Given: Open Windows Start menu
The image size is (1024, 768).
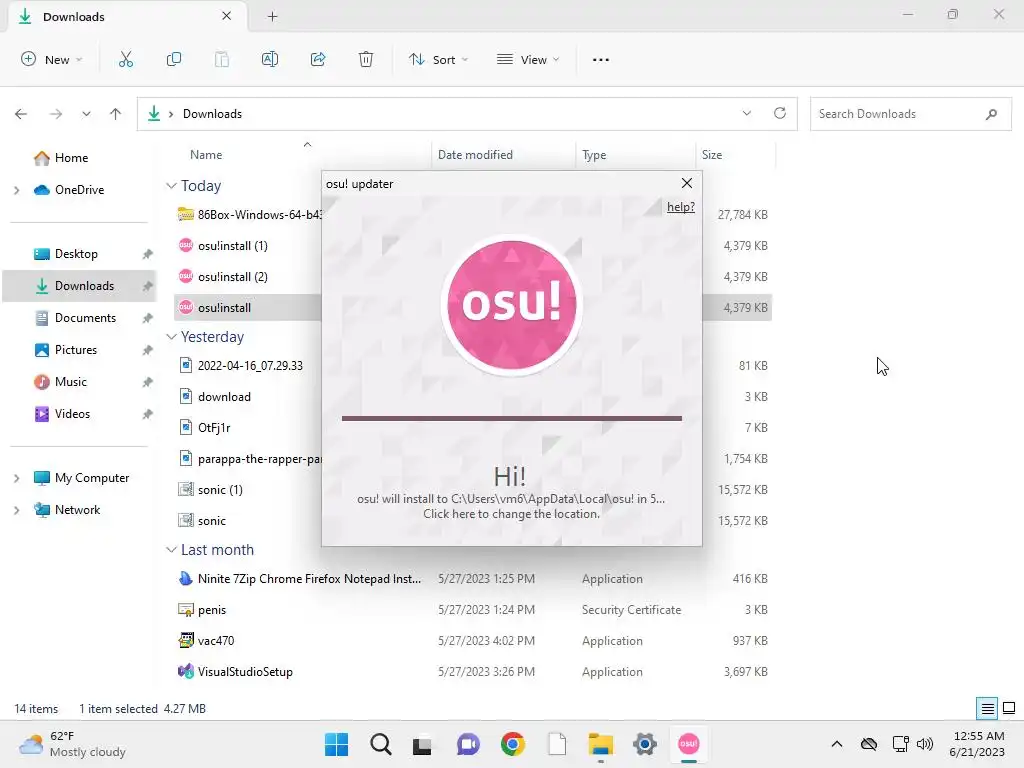Looking at the screenshot, I should click(336, 744).
